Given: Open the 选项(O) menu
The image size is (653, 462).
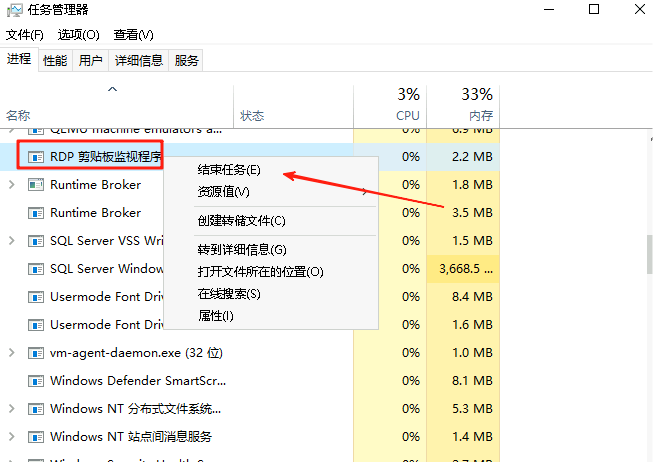Looking at the screenshot, I should click(x=78, y=35).
